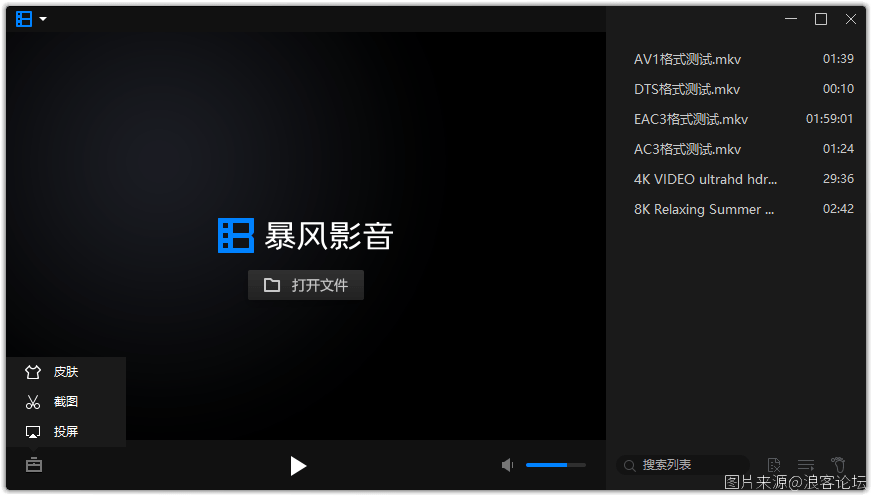Select the 4K VIDEO ultrahd hdr playlist item
872x496 pixels.
pos(743,179)
